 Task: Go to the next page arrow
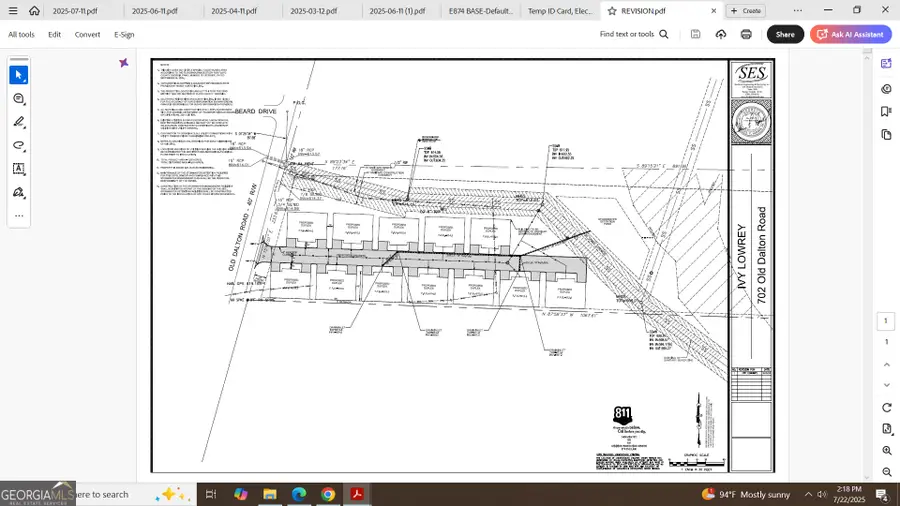[886, 385]
